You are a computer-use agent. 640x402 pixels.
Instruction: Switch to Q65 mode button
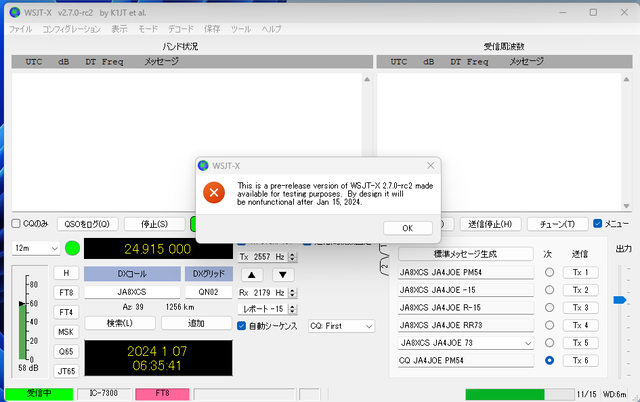(x=66, y=351)
